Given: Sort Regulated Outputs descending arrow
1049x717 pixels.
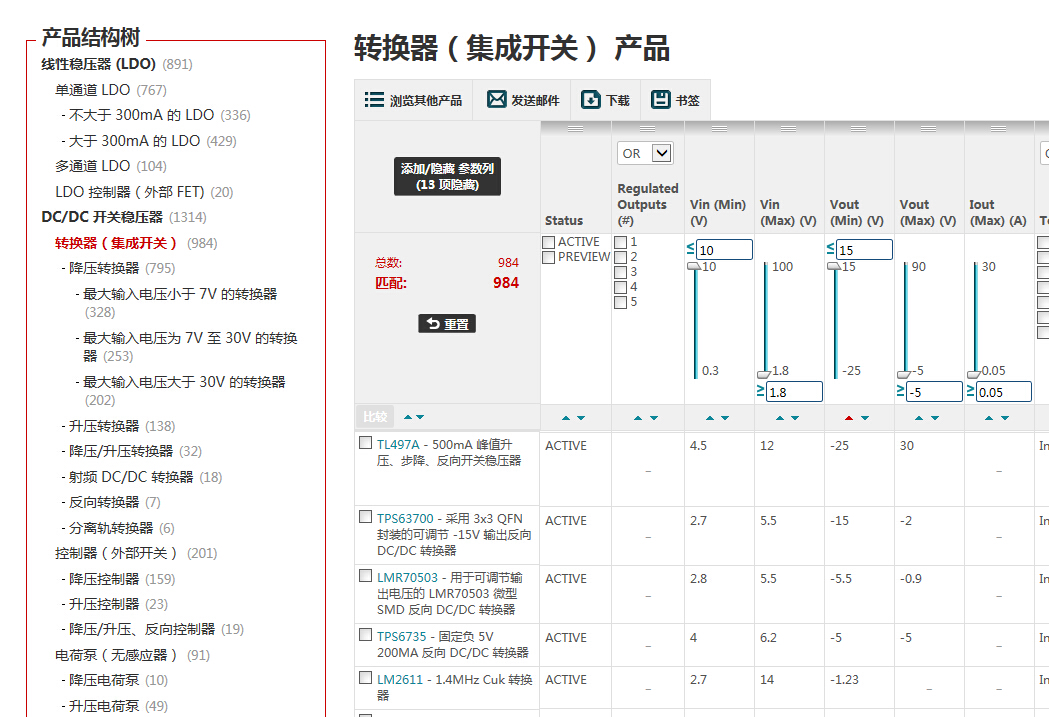Looking at the screenshot, I should pos(654,418).
